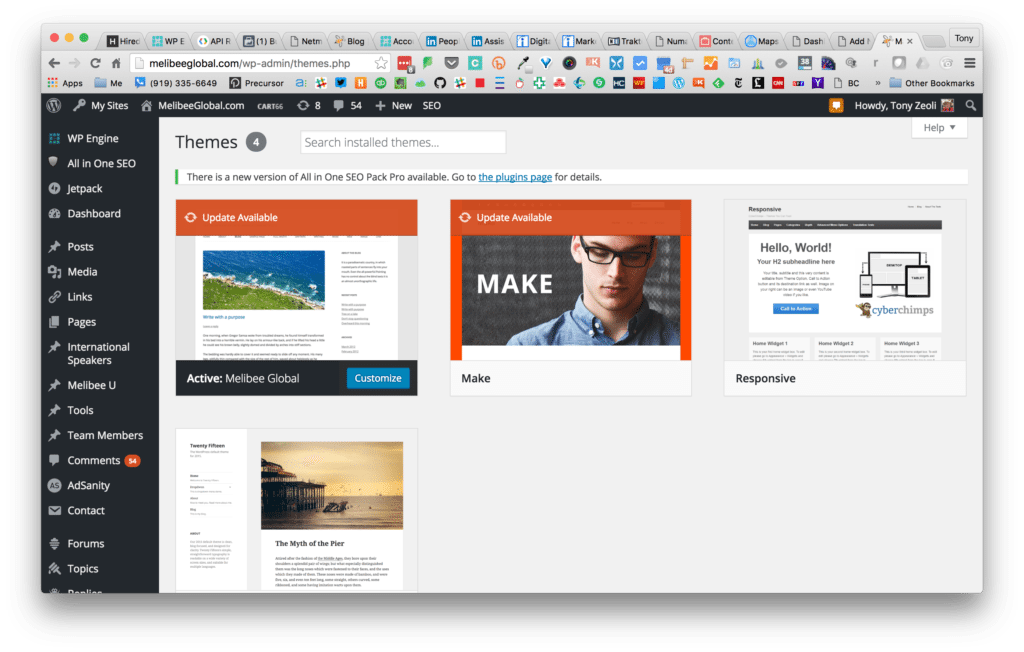Open the Twenty Fifteen theme thumbnail
Image resolution: width=1024 pixels, height=652 pixels.
pyautogui.click(x=296, y=511)
